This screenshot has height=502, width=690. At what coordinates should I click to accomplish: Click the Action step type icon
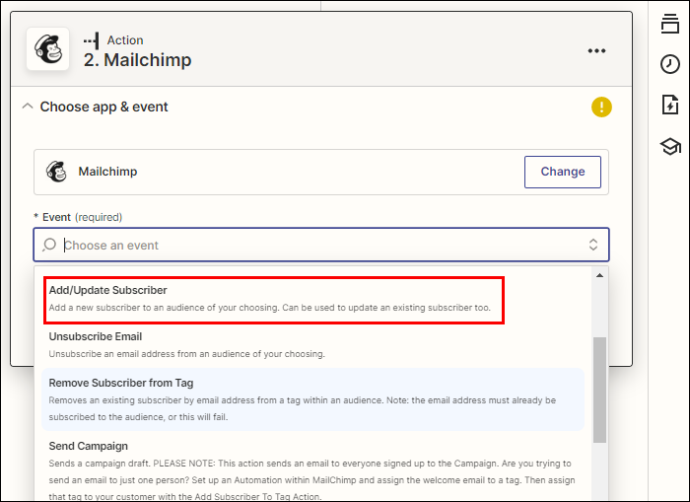(x=91, y=41)
